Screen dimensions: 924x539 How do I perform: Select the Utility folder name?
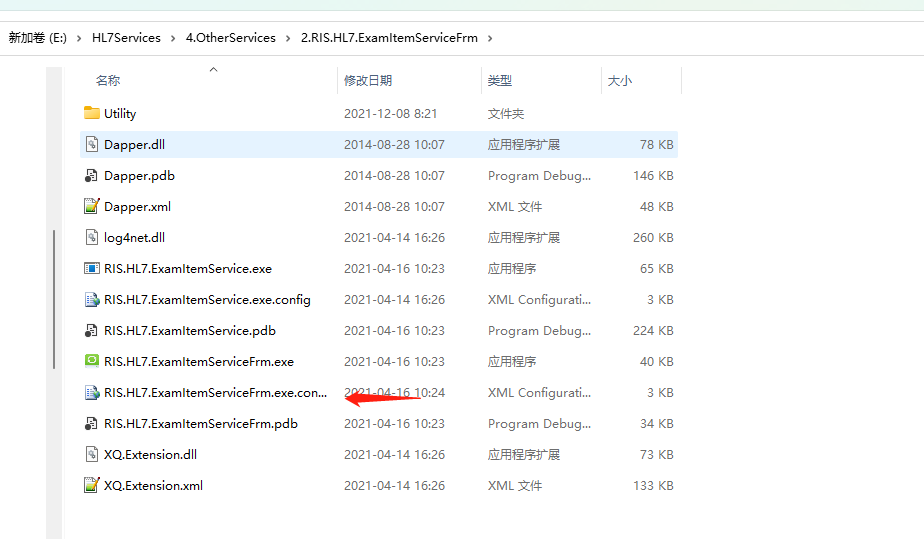click(x=120, y=114)
